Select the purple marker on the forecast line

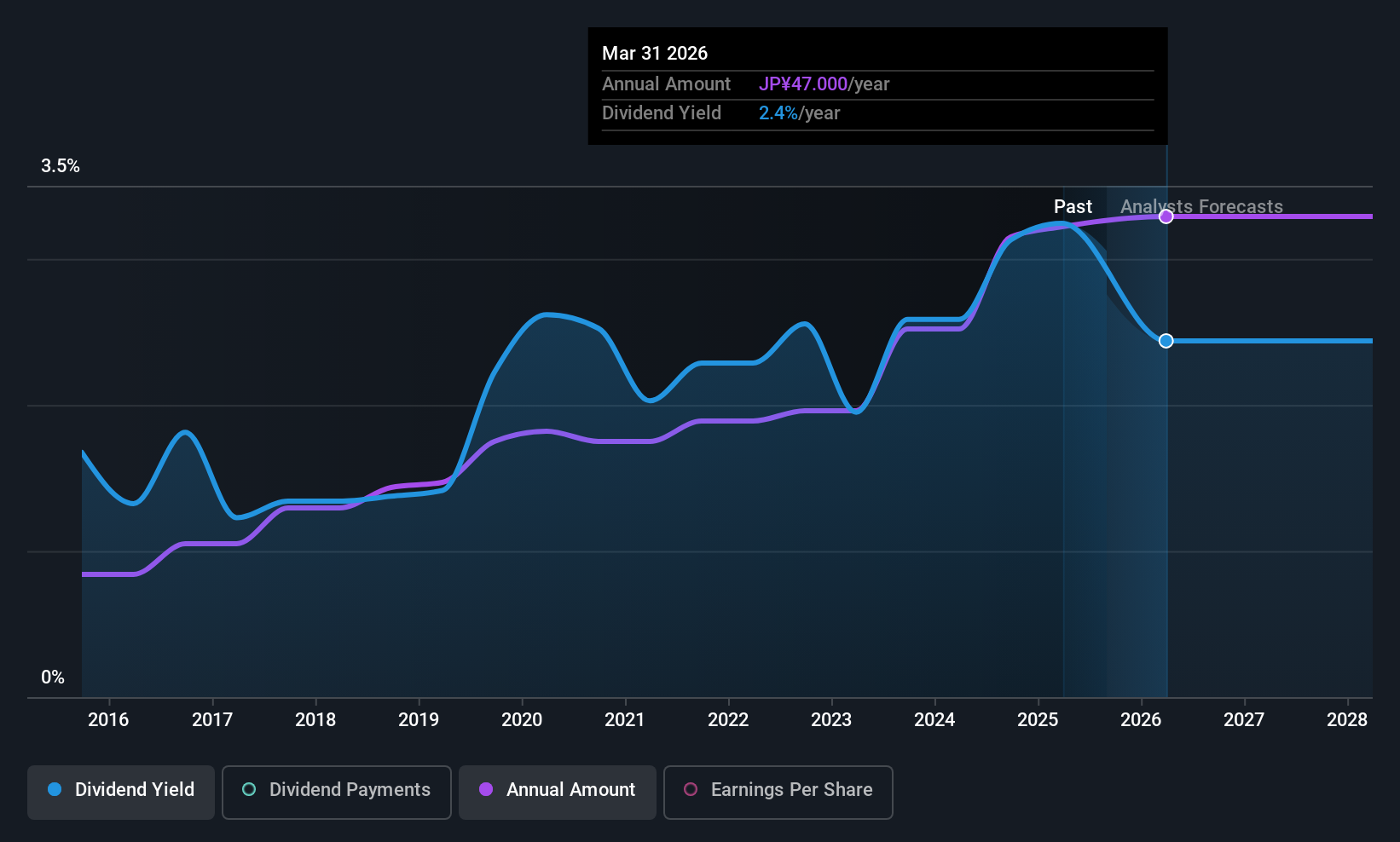(1166, 216)
